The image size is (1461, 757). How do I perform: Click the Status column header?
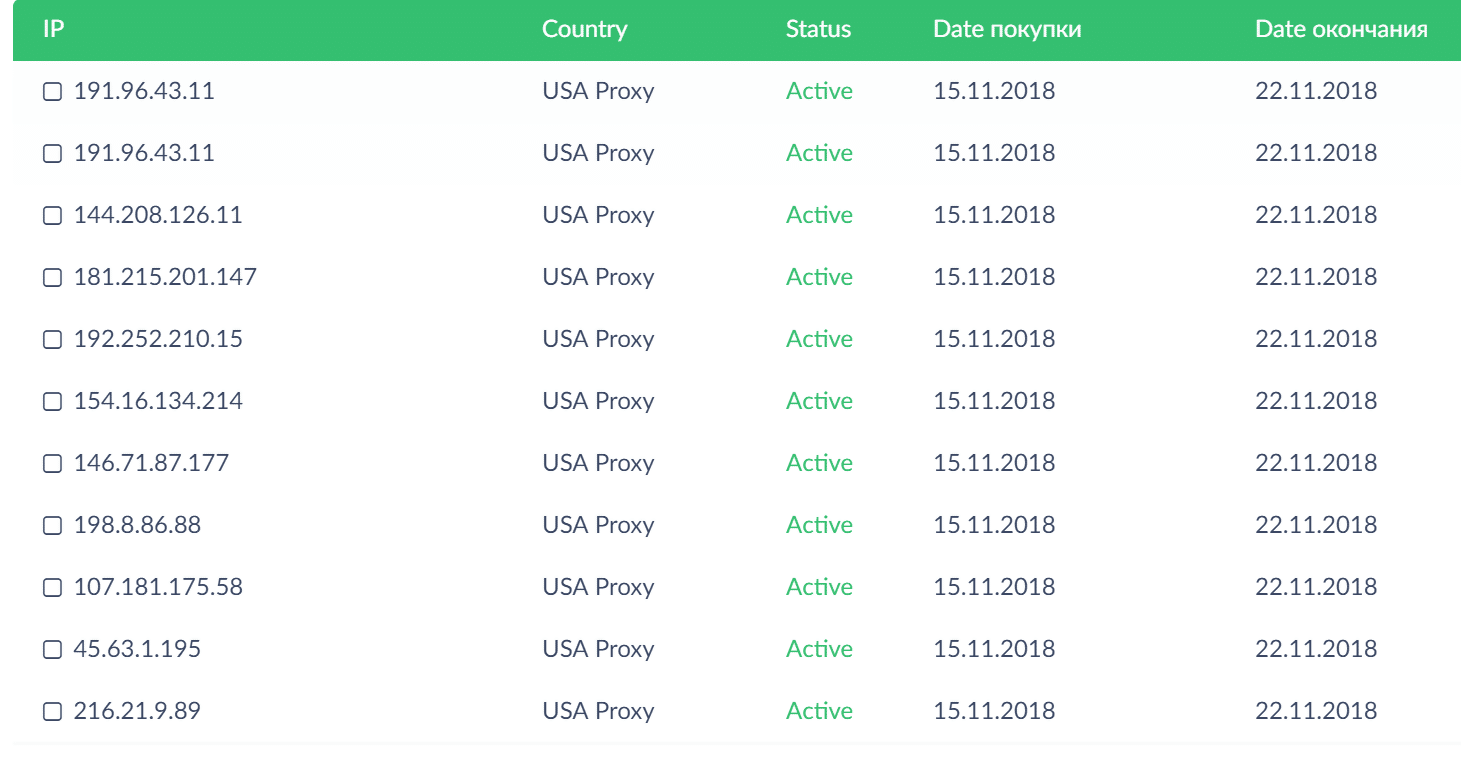[x=818, y=29]
